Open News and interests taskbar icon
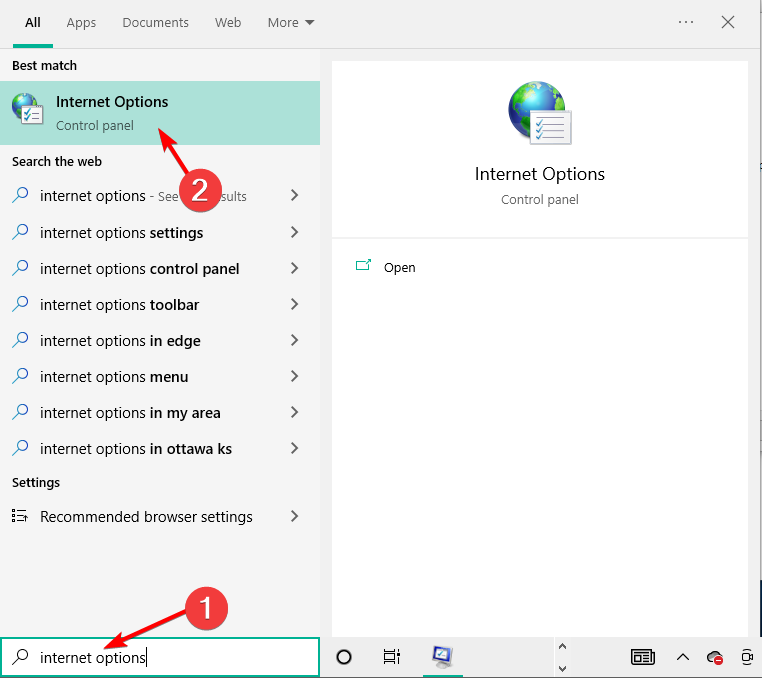The image size is (762, 679). 642,657
